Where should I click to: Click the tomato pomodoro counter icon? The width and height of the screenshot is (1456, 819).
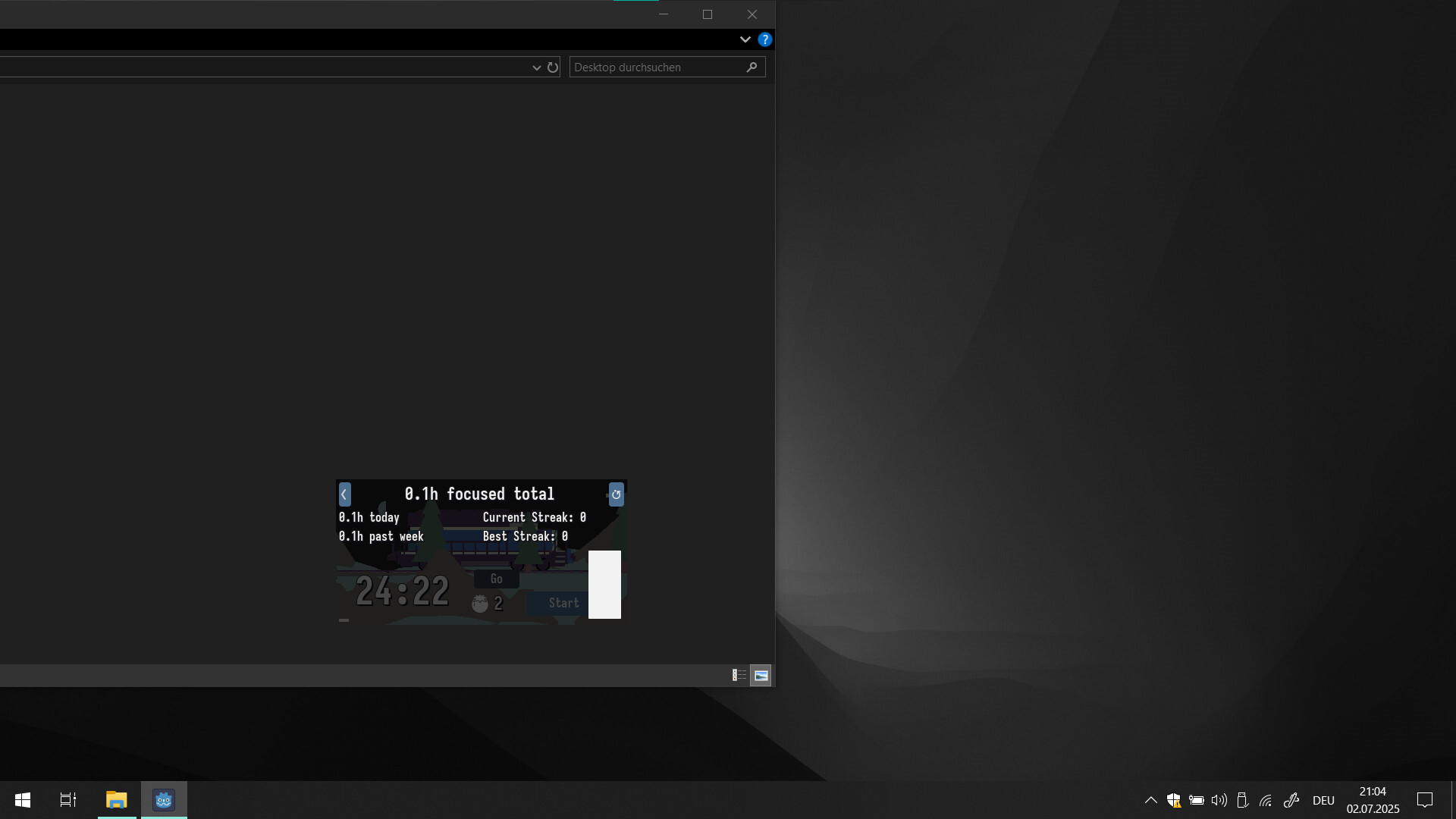(x=482, y=603)
